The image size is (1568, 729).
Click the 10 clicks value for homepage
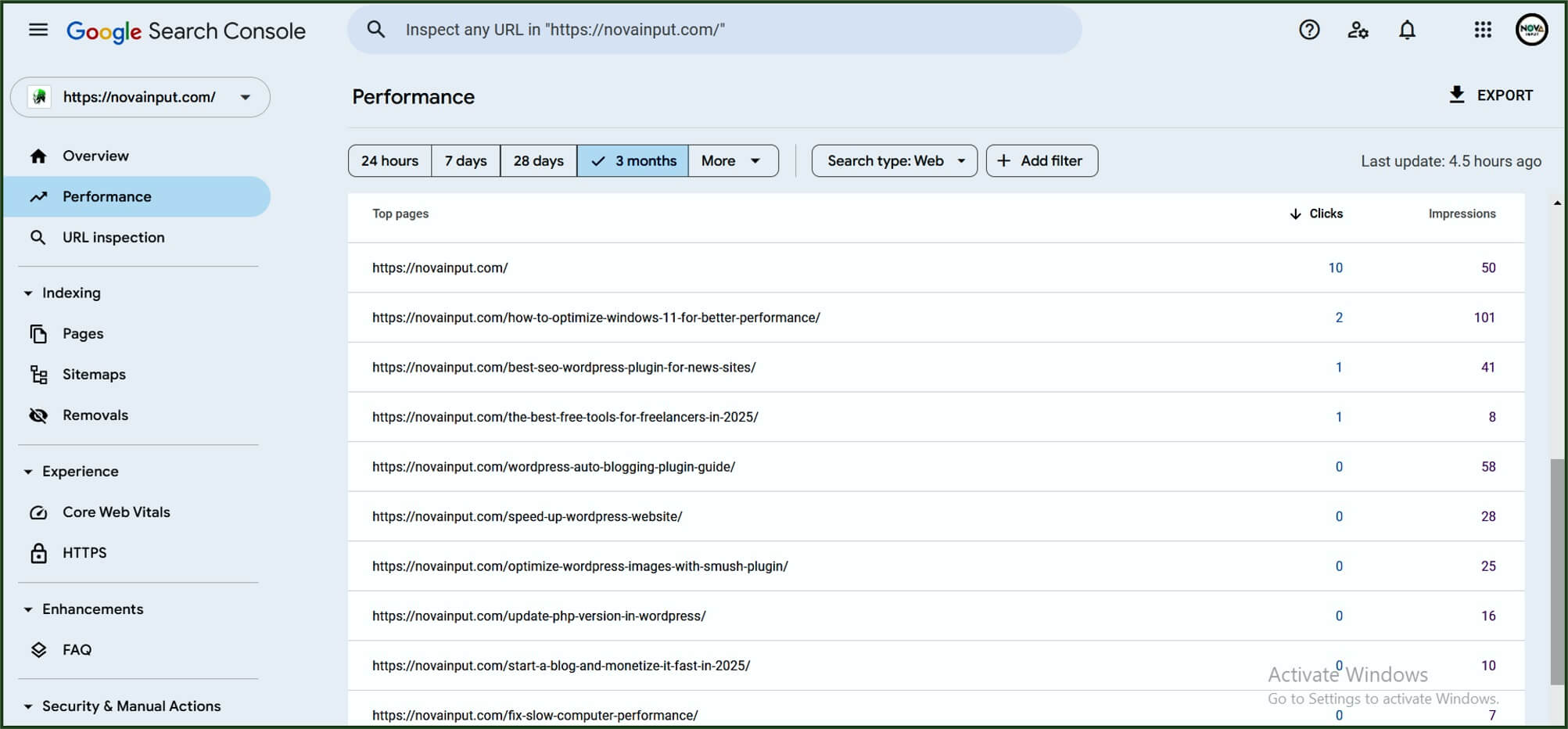[x=1335, y=268]
